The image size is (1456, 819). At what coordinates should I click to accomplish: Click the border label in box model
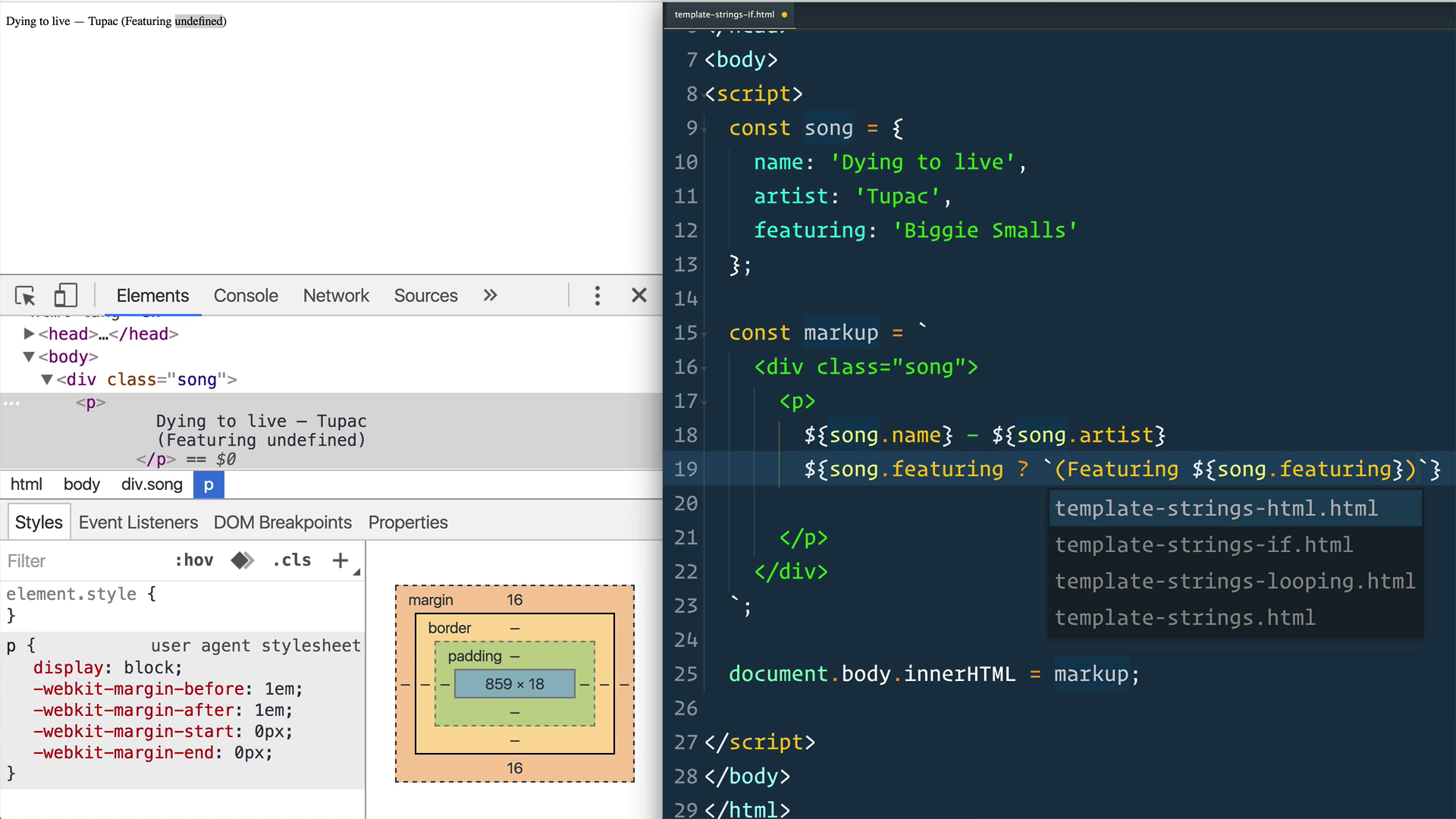pos(449,628)
